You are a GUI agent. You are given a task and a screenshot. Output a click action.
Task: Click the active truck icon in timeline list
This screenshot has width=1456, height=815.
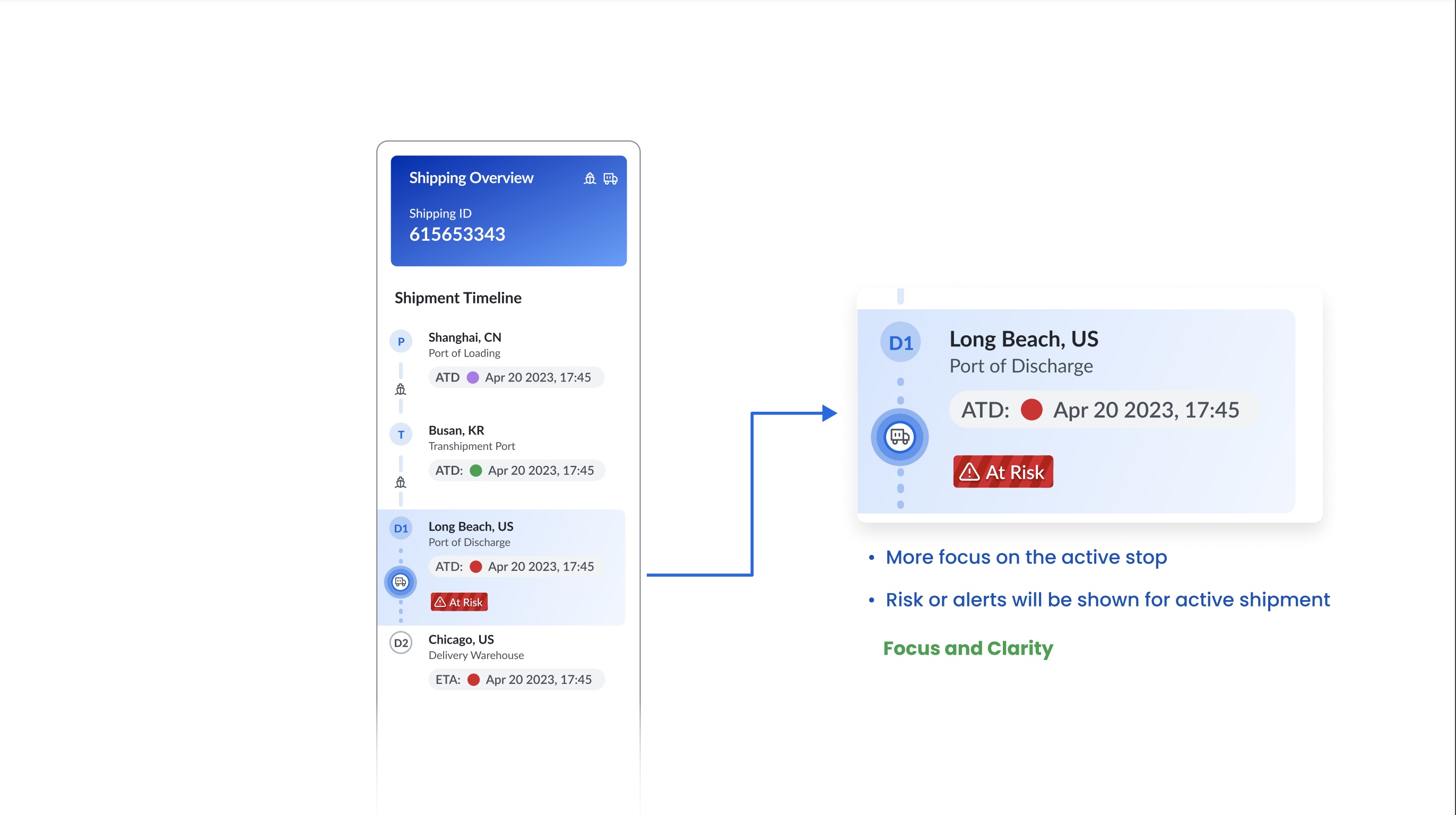[x=401, y=582]
